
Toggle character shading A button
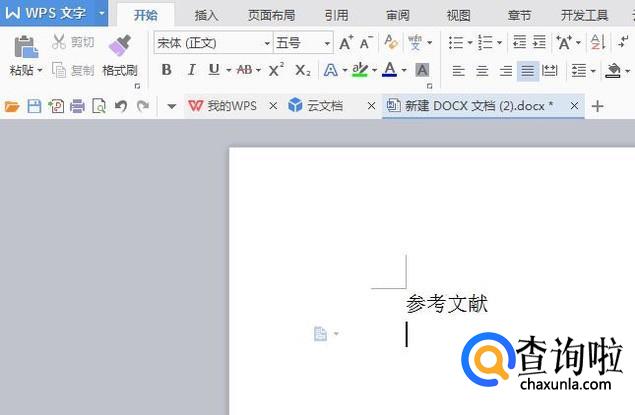point(422,70)
